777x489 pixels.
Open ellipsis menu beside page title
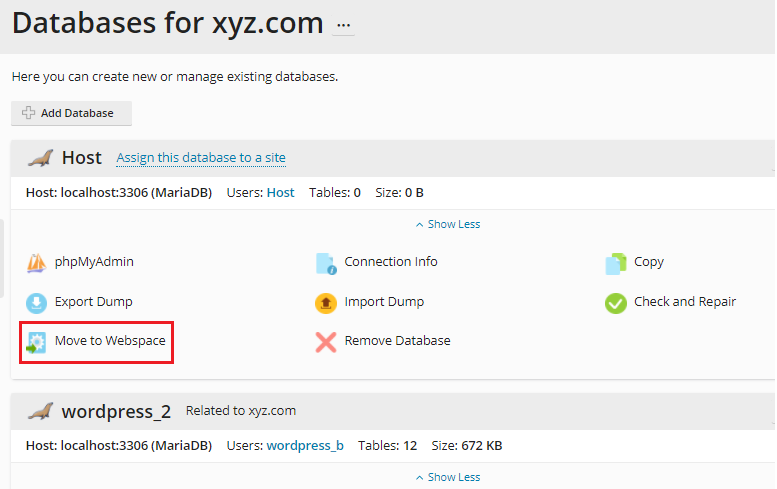pos(344,24)
